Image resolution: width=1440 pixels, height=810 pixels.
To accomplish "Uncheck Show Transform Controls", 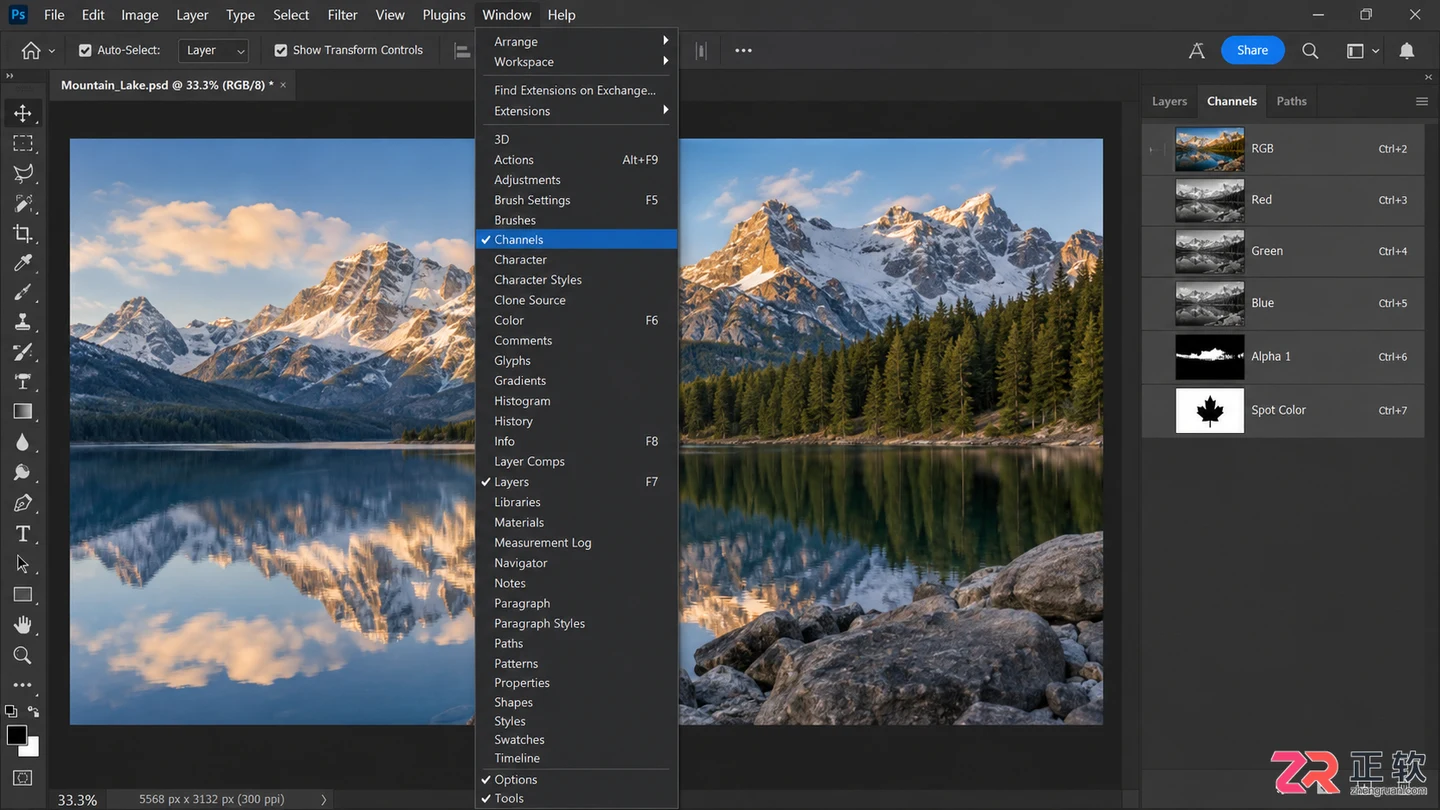I will [x=281, y=50].
